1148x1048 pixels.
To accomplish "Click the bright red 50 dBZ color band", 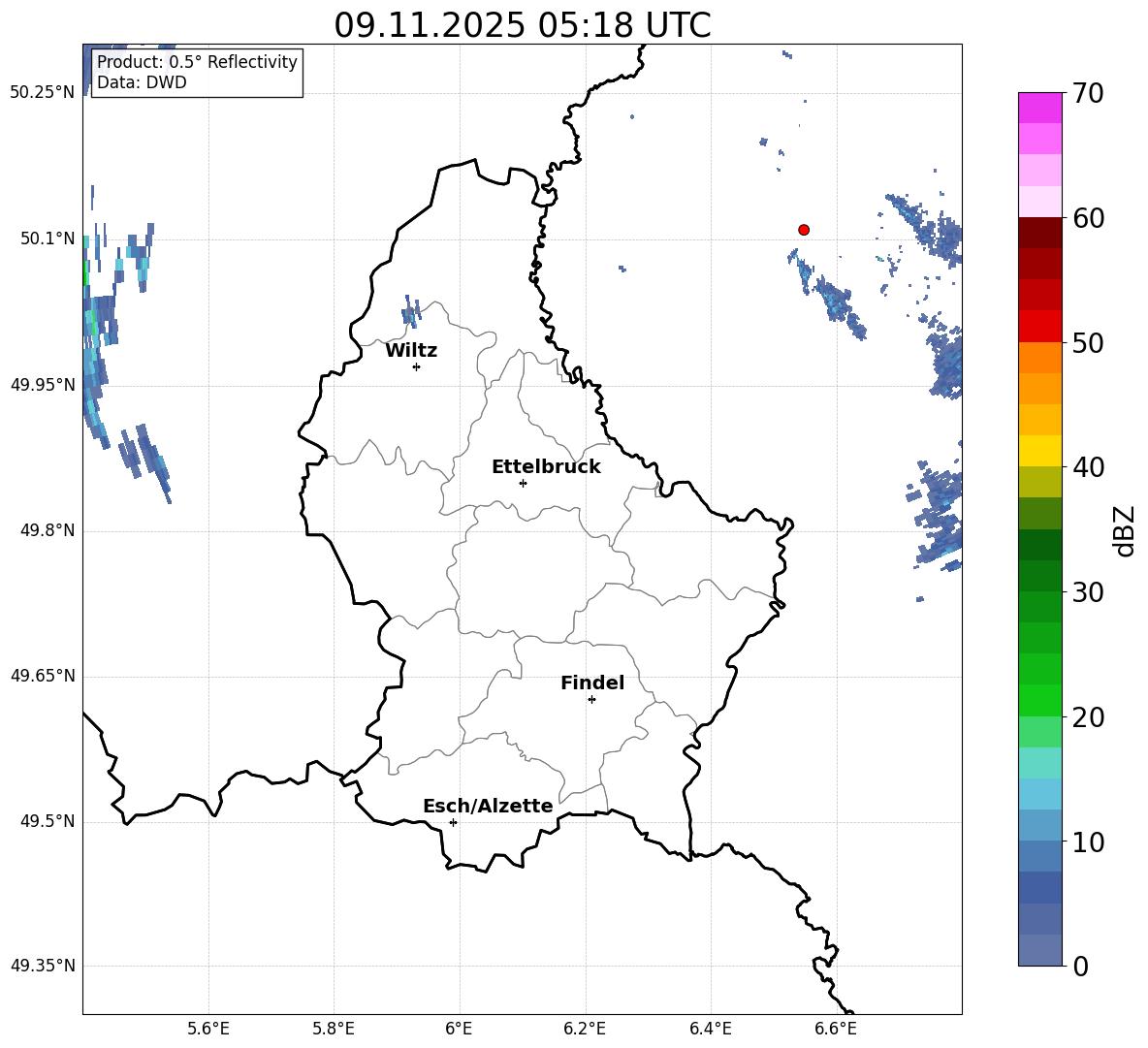I will pos(1039,327).
